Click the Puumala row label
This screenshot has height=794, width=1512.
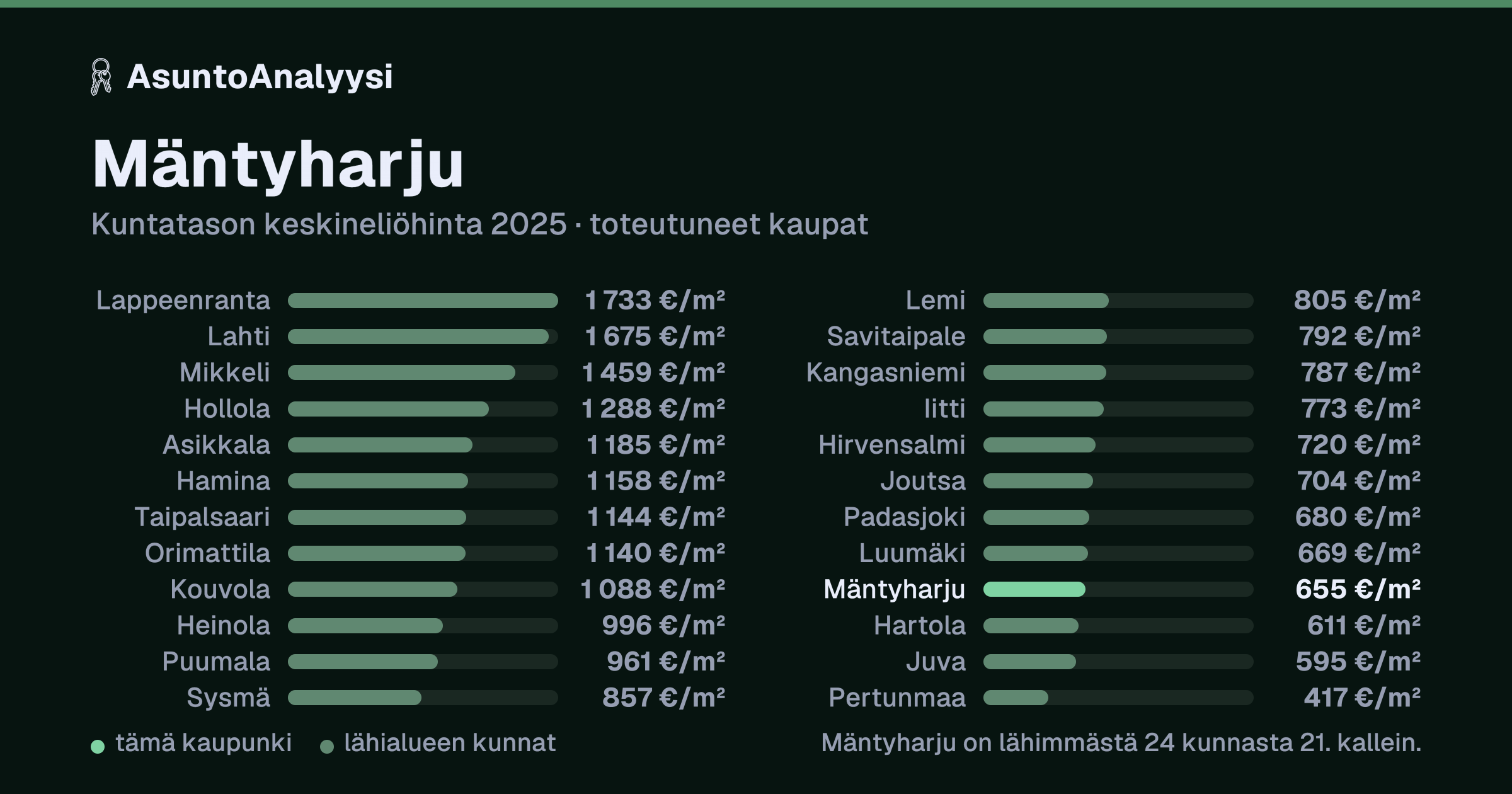pos(216,662)
